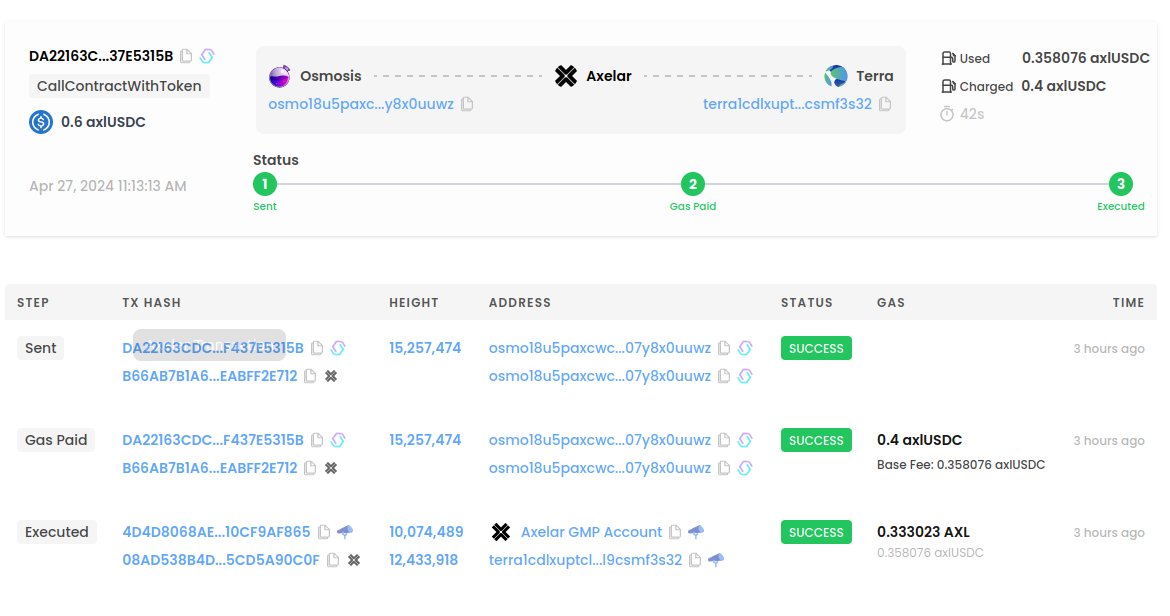
Task: Click the Axelar logo in the route
Action: (566, 76)
